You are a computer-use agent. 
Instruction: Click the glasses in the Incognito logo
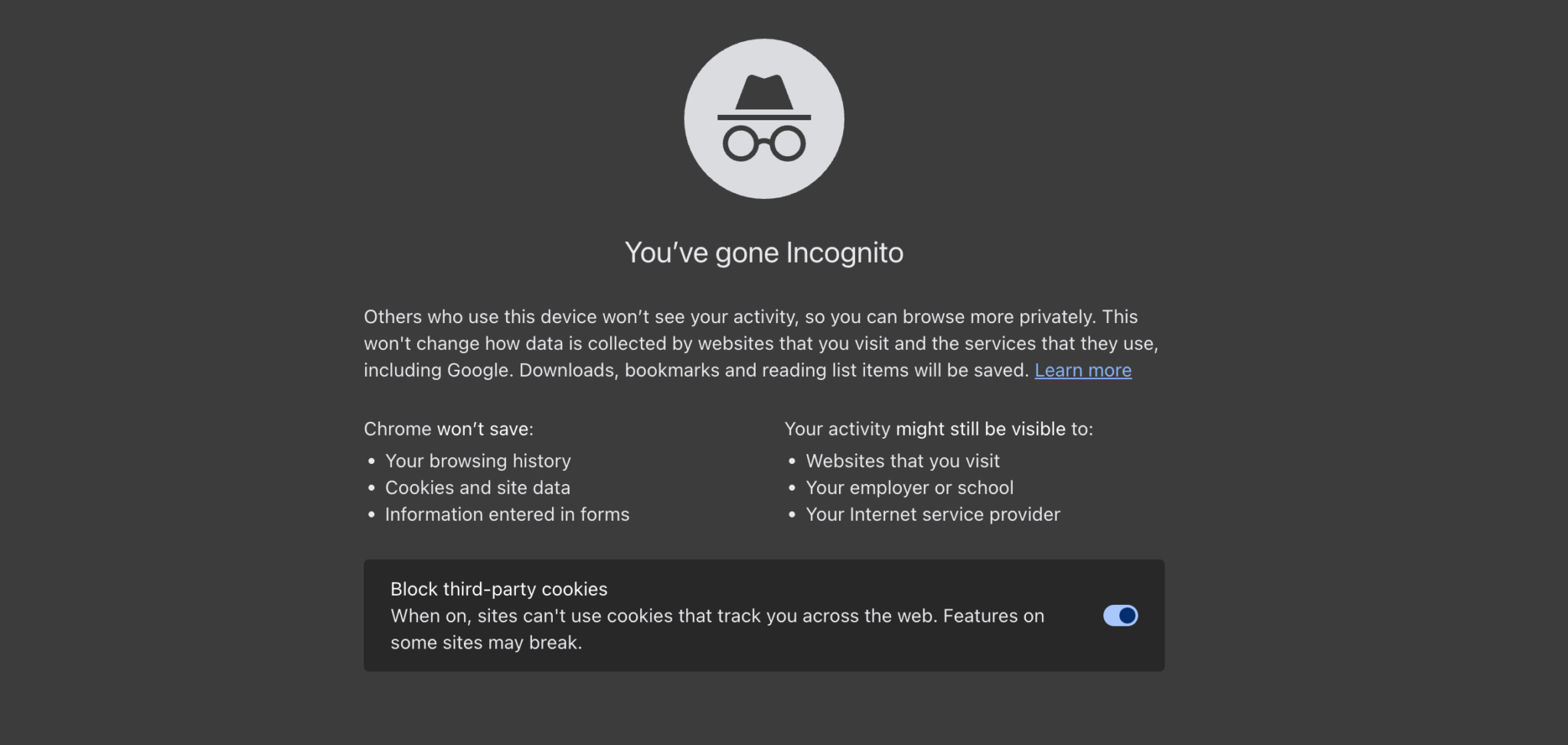tap(763, 143)
